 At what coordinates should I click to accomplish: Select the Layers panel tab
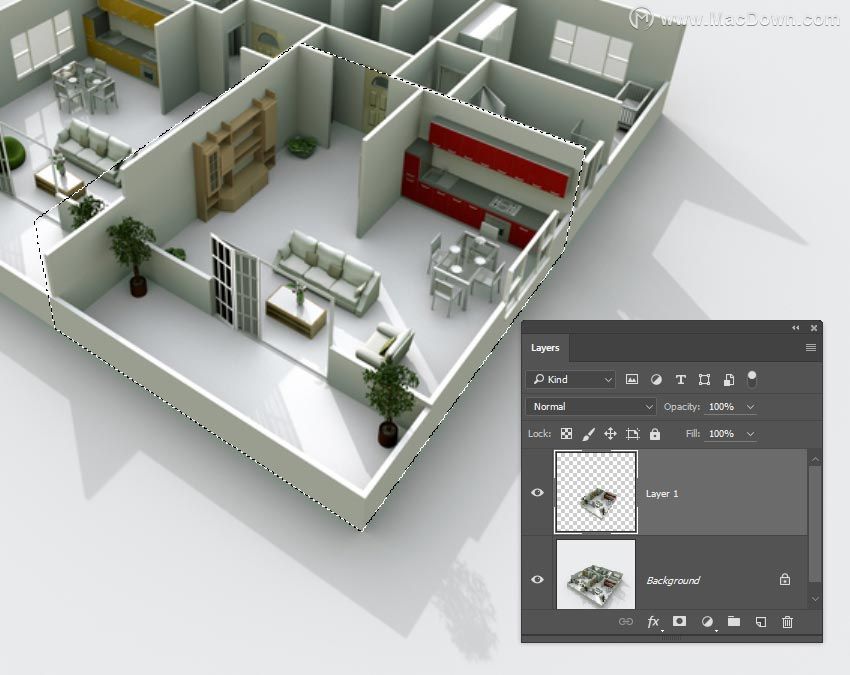click(x=545, y=348)
